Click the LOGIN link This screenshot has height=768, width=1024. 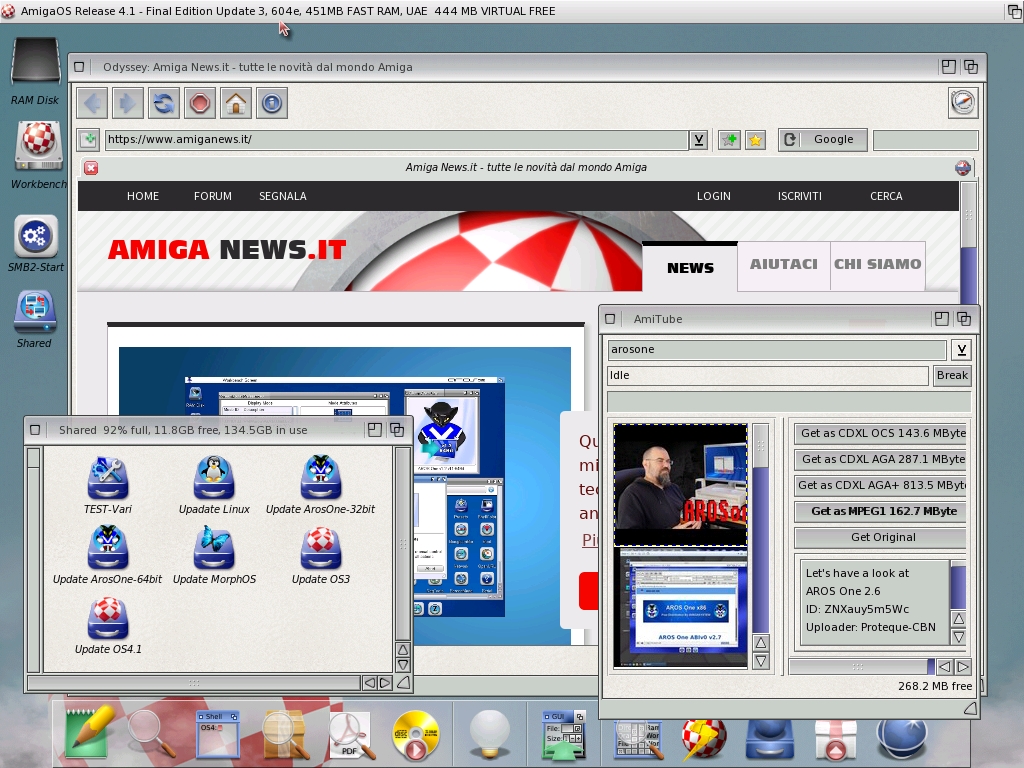point(713,196)
